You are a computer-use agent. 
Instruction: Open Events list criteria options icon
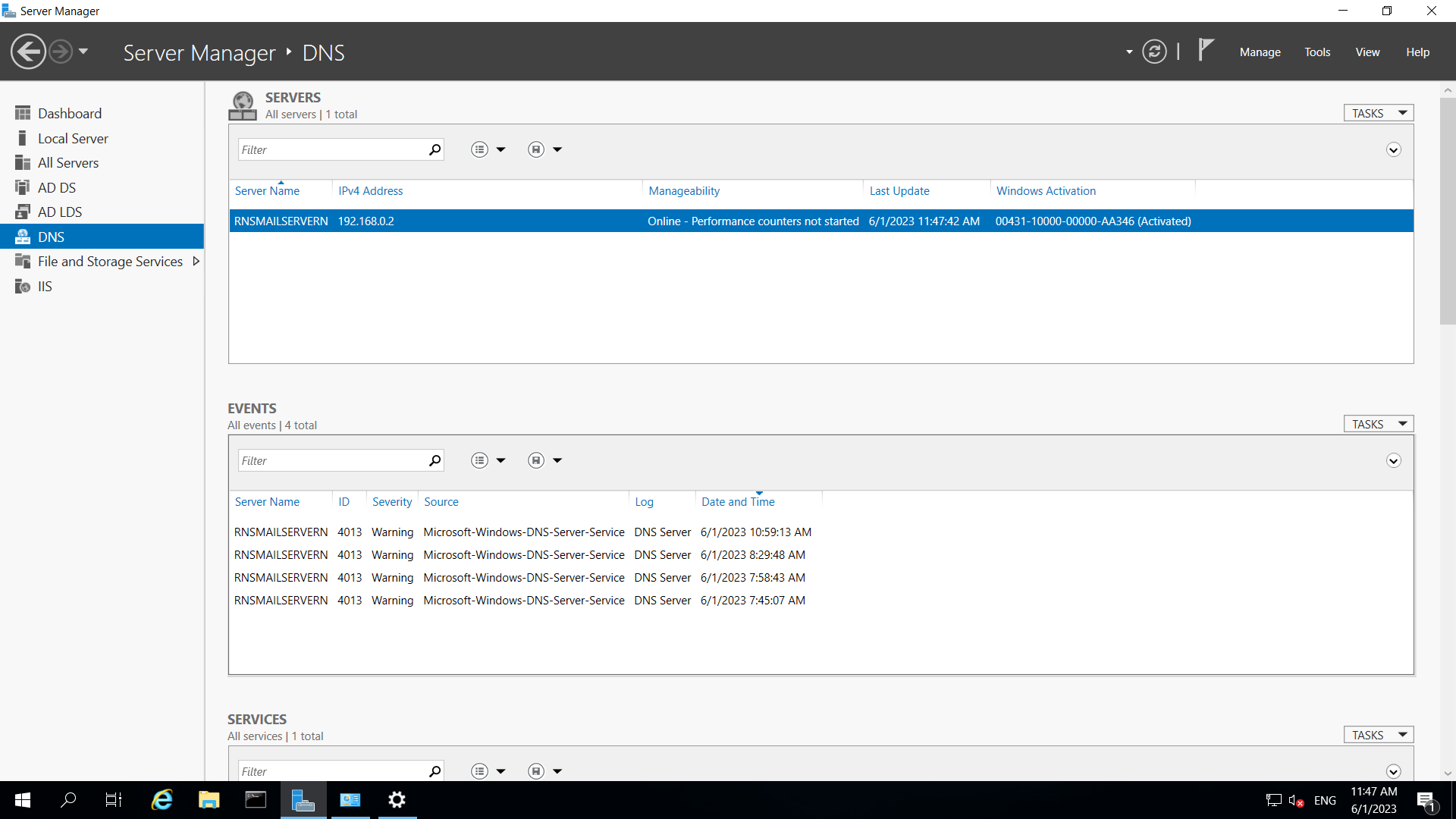[x=479, y=460]
